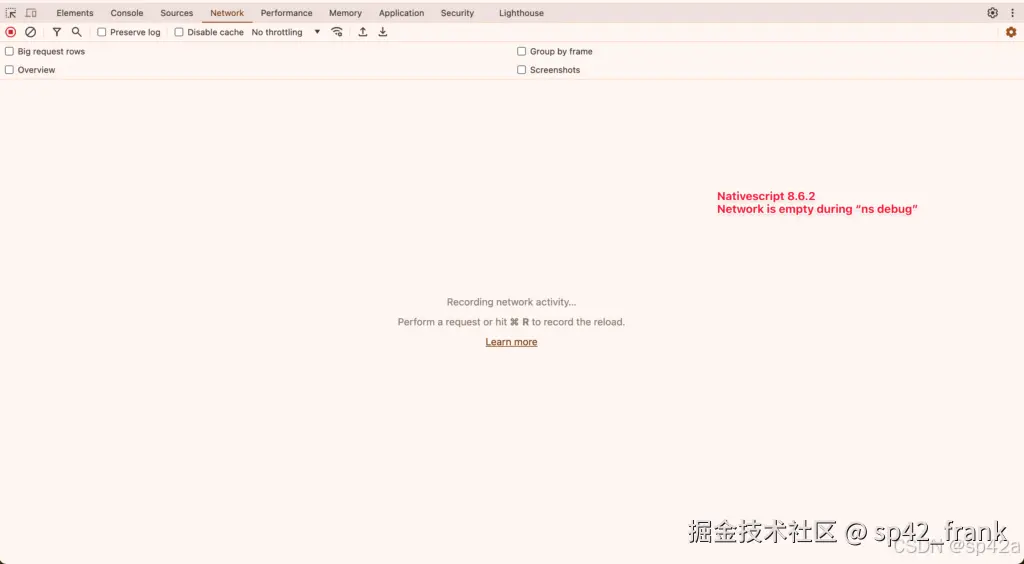Click the 'Recording network activity...' text

511,302
